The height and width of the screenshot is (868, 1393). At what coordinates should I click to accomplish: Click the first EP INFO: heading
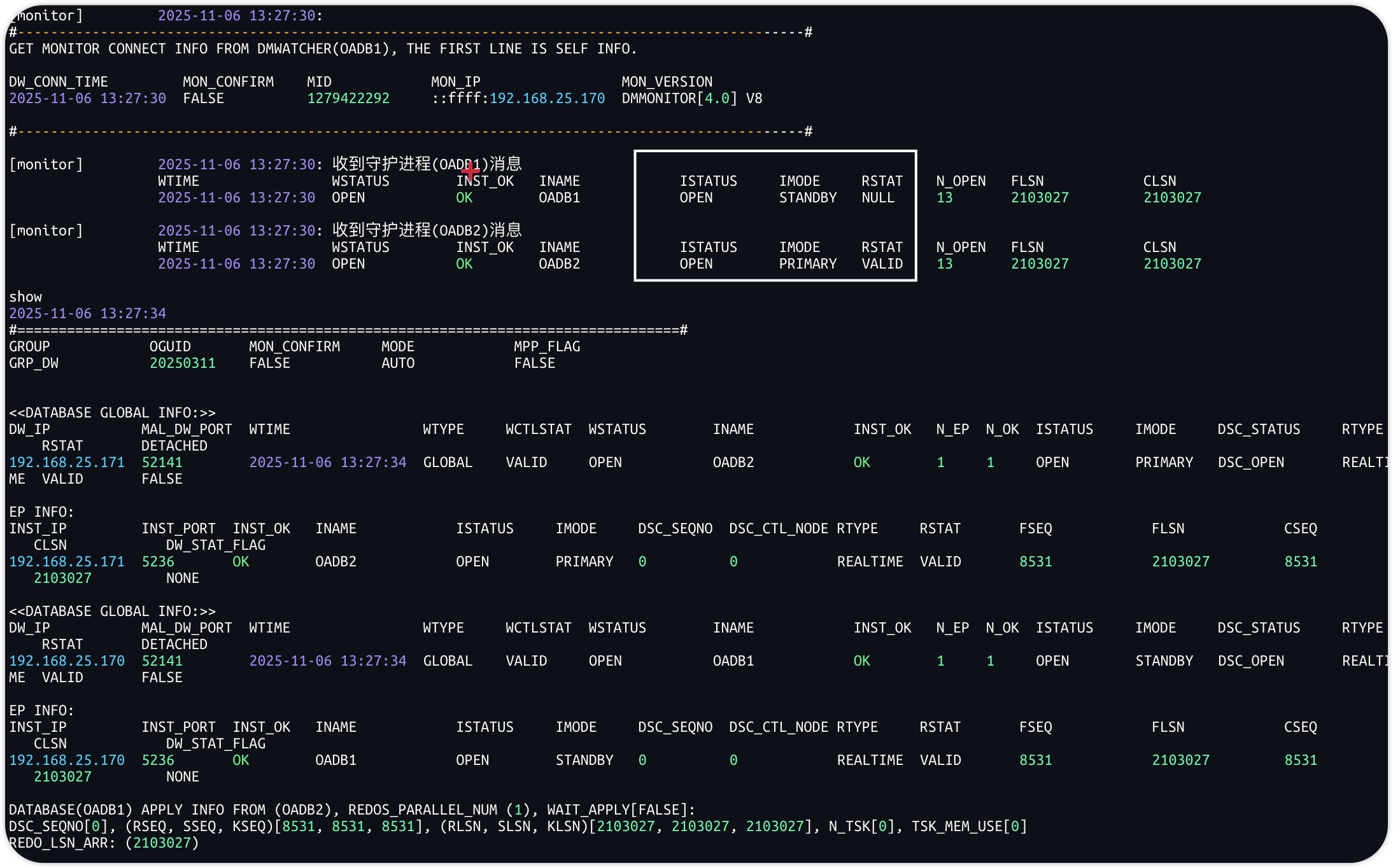point(41,512)
